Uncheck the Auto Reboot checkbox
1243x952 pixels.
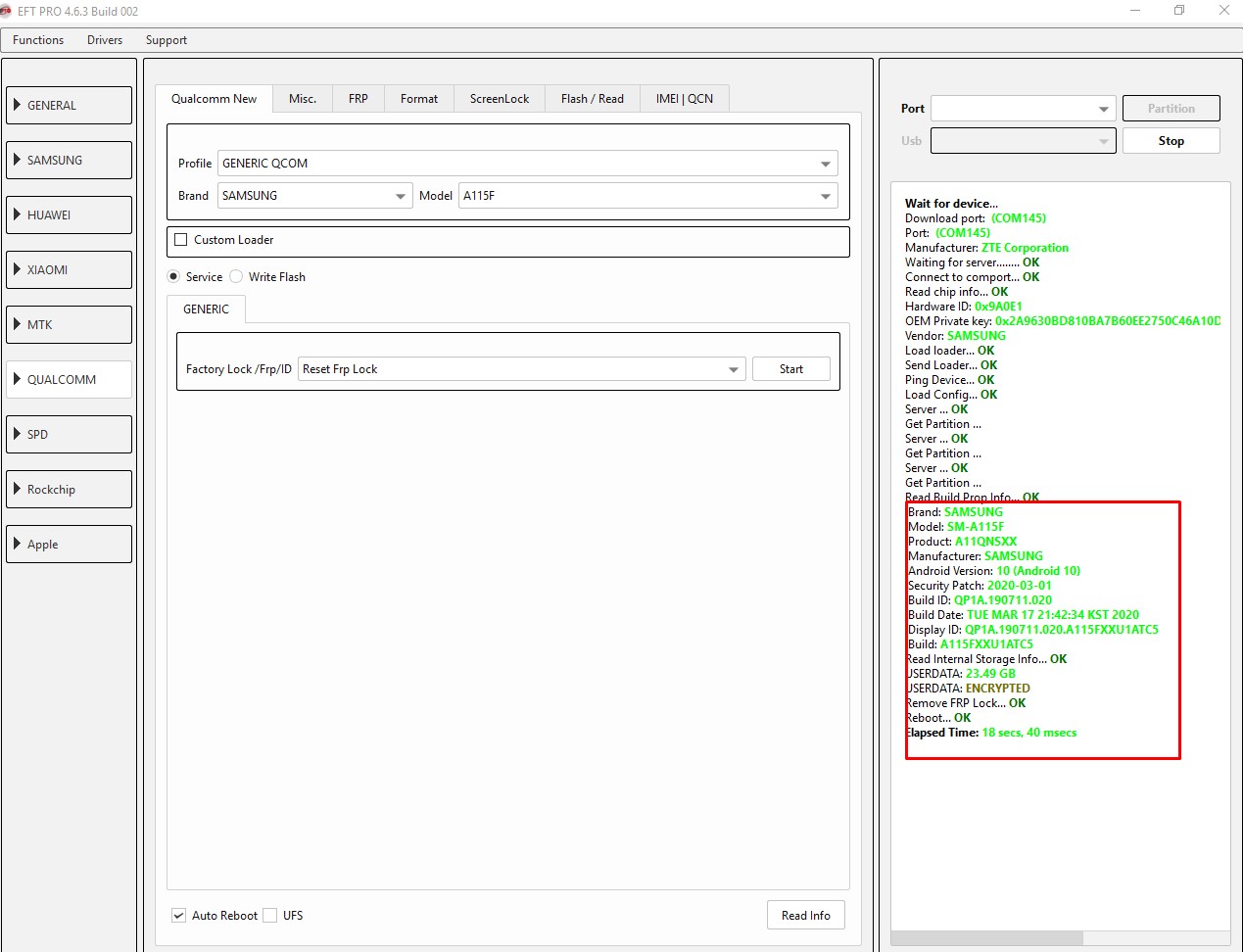[x=179, y=916]
